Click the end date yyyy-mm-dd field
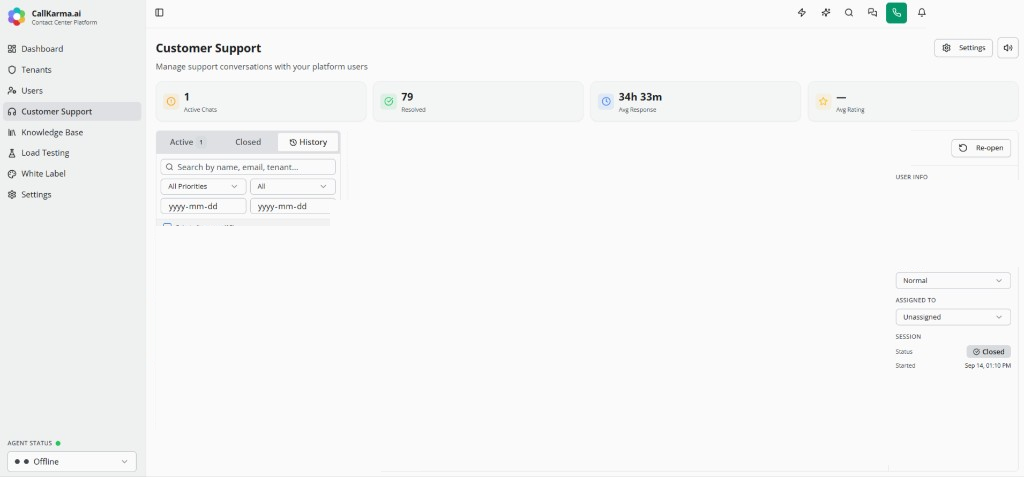The height and width of the screenshot is (477, 1024). (293, 206)
